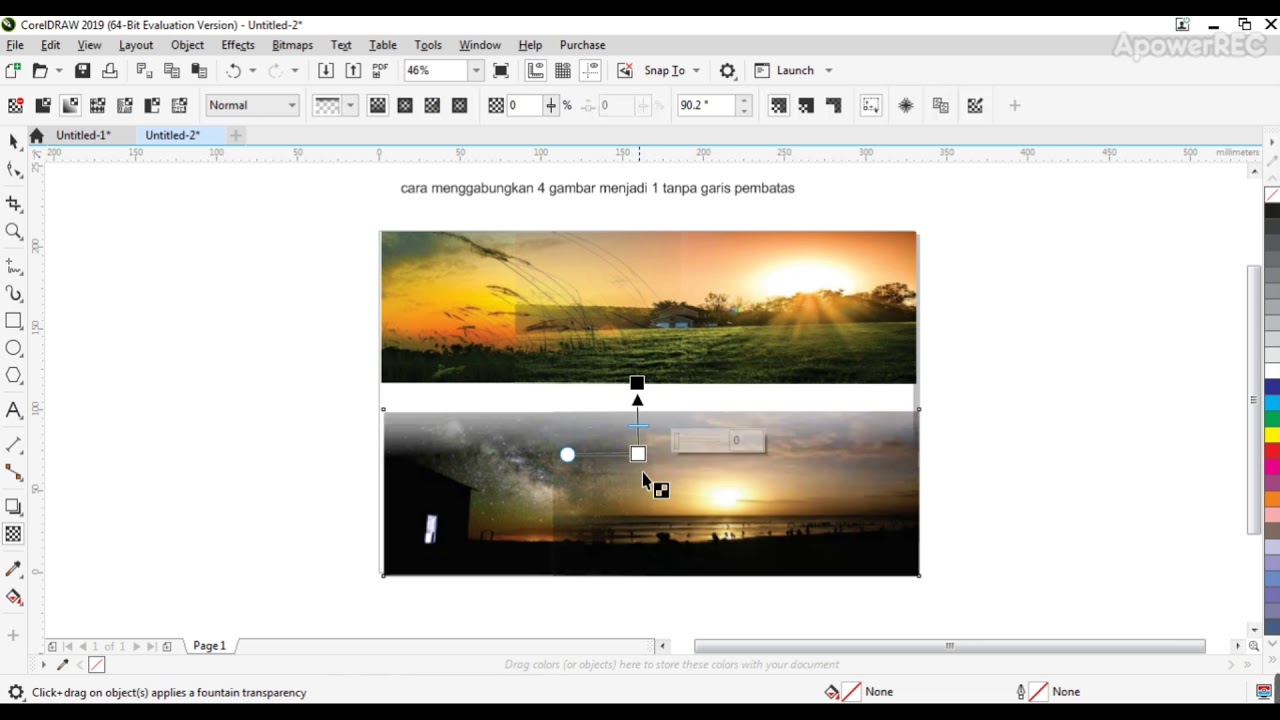Select the Polygon tool
The height and width of the screenshot is (720, 1280).
click(14, 376)
